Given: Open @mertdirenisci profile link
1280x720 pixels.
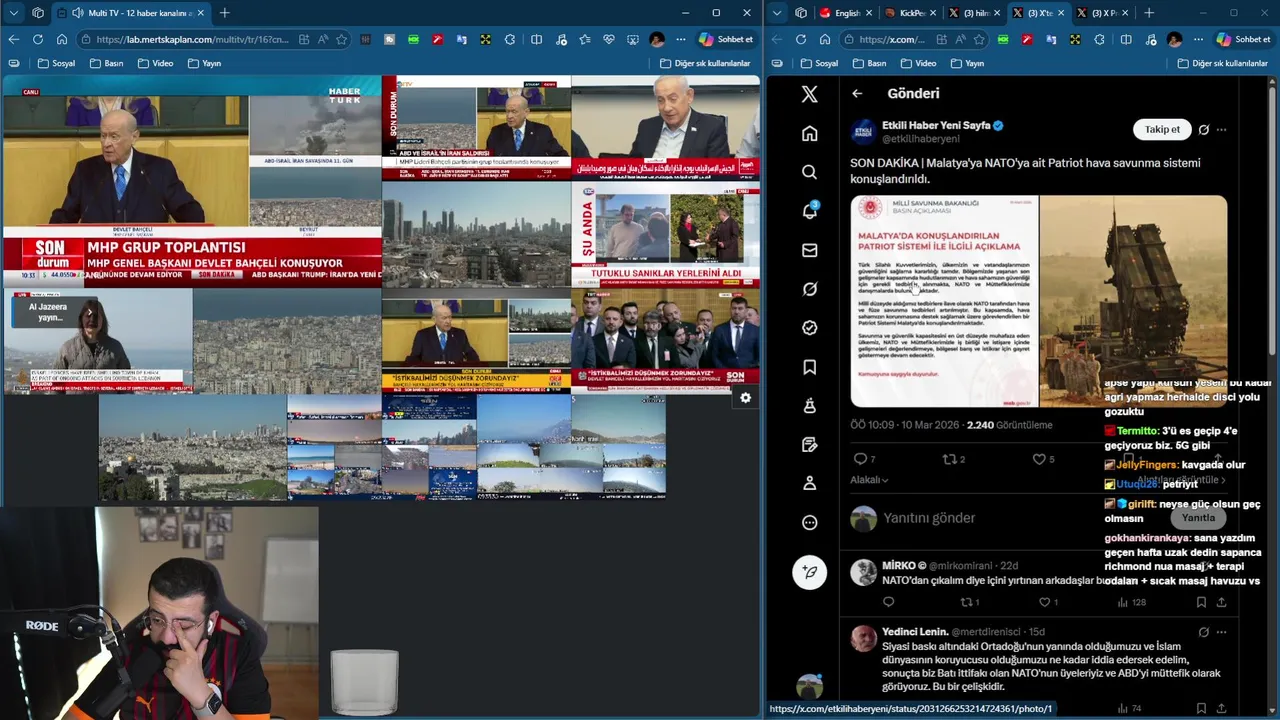Looking at the screenshot, I should point(985,632).
